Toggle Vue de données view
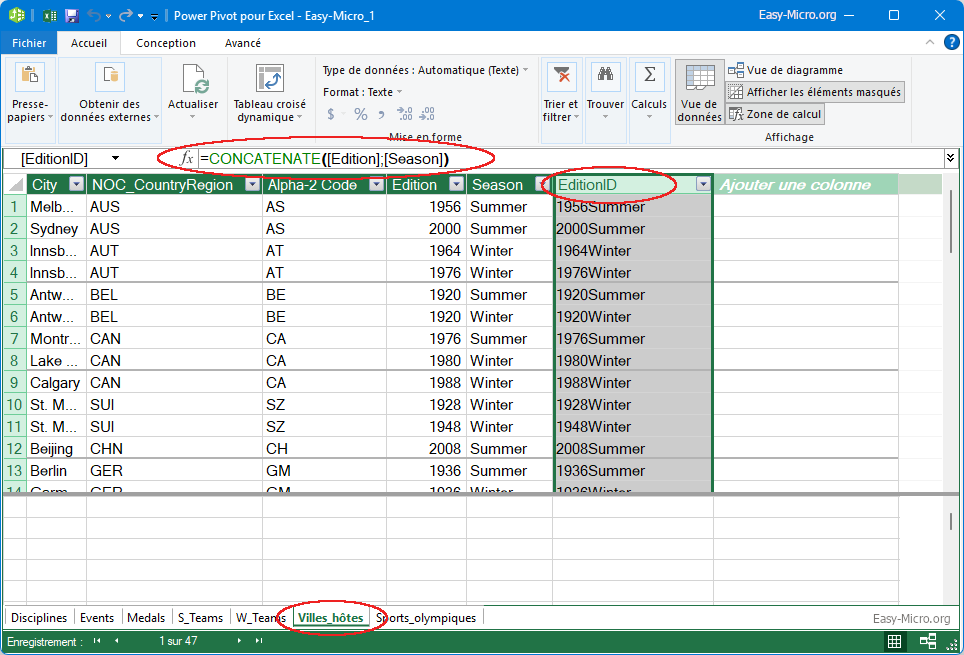Screen dimensions: 964x655 click(x=699, y=92)
